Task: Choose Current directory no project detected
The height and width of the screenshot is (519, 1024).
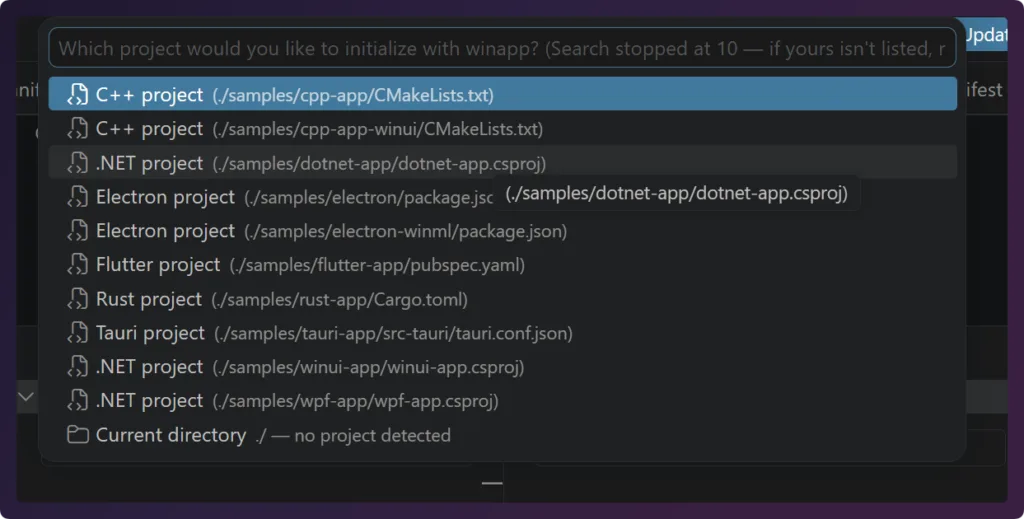Action: click(x=502, y=434)
